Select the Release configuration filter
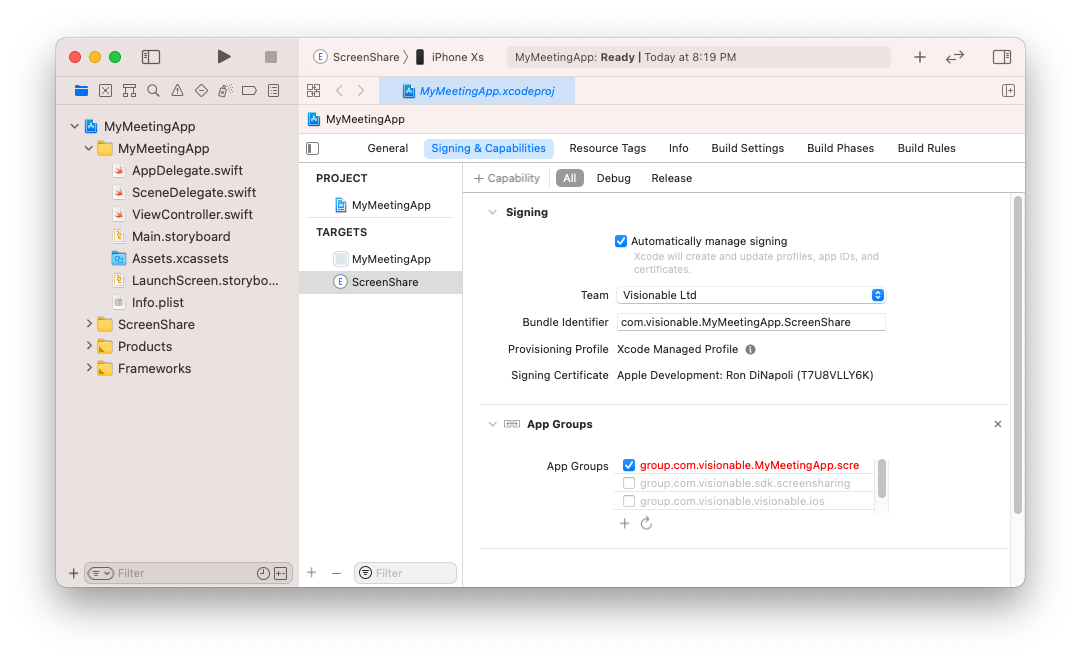This screenshot has height=661, width=1081. click(671, 178)
